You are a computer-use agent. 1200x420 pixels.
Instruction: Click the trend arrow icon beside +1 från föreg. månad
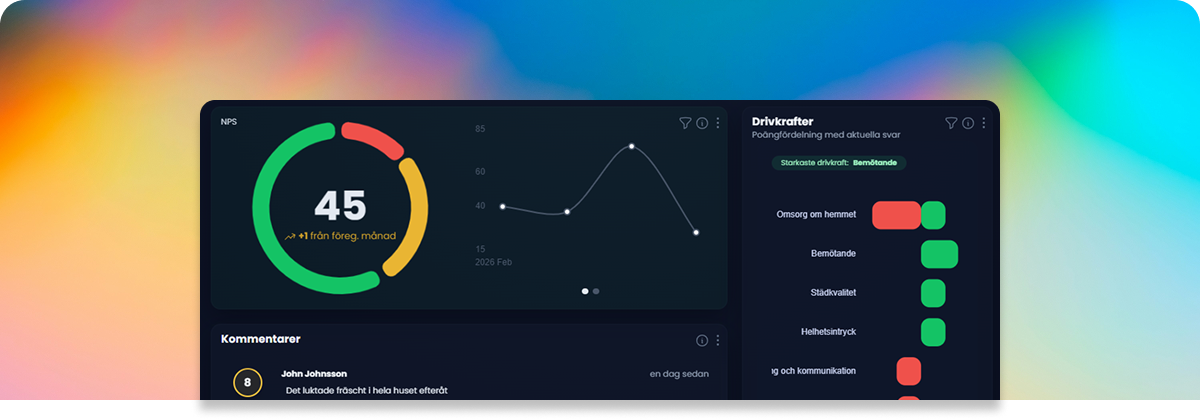[290, 237]
